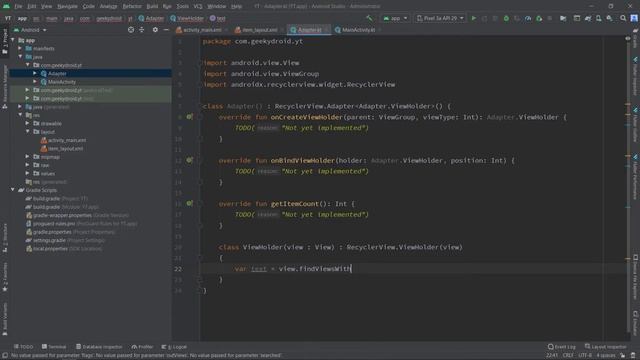Screen dimensions: 640x360
Task: Expand the manifests folder arrow
Action: point(20,49)
